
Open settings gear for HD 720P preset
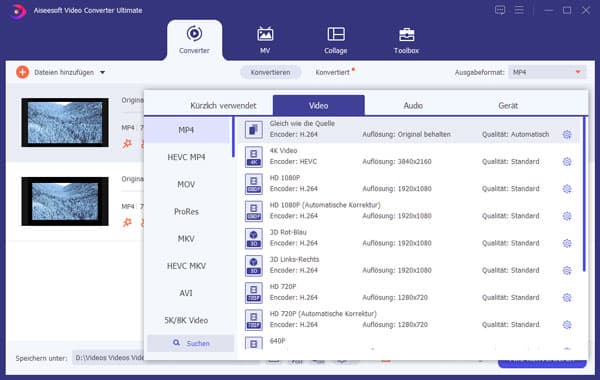[x=567, y=297]
